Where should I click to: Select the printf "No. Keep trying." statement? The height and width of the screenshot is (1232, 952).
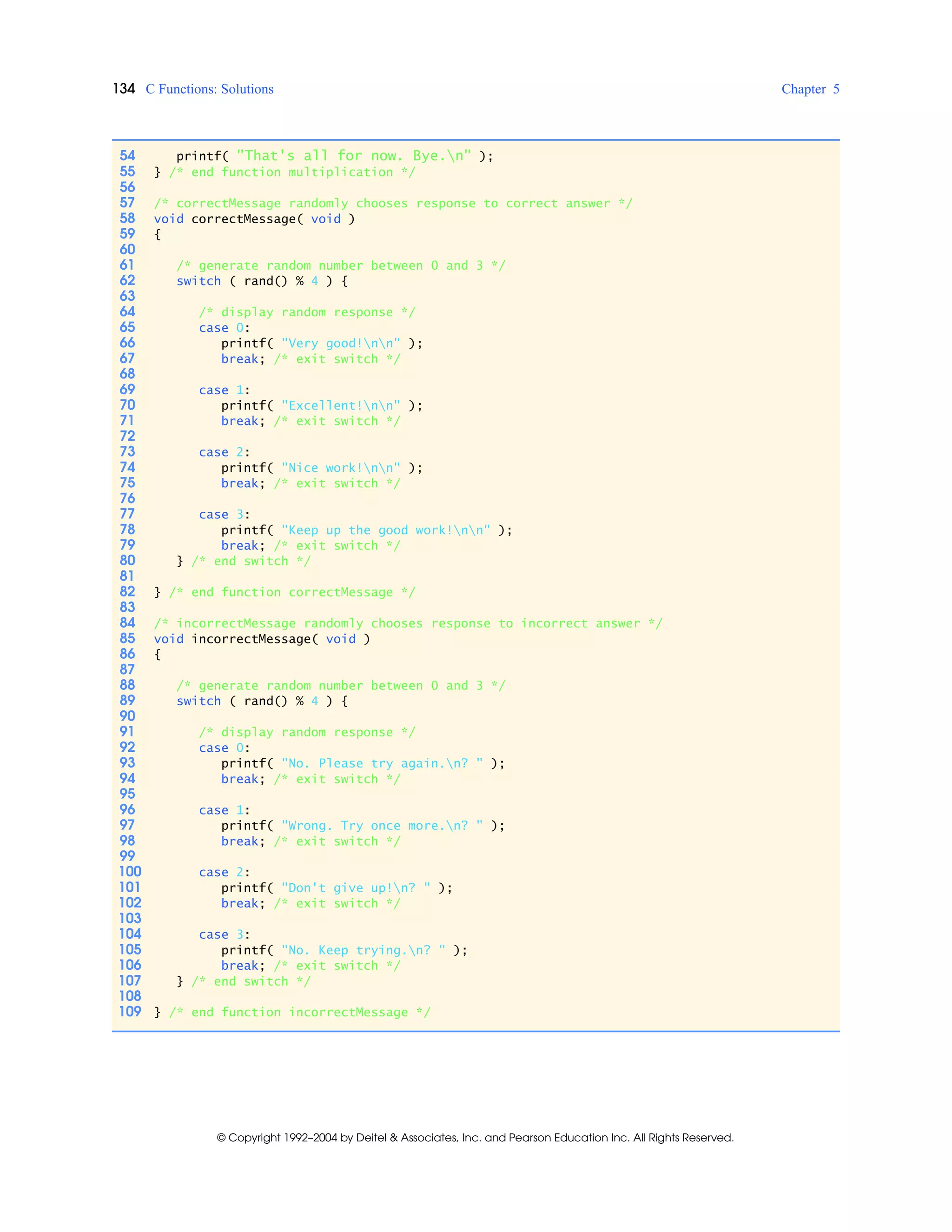pos(344,950)
